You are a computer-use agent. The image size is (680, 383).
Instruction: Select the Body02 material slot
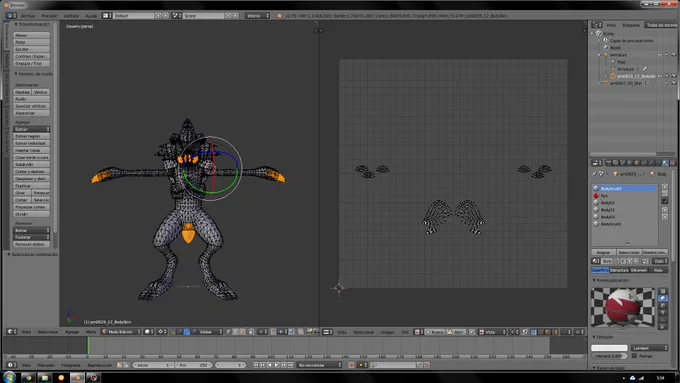pos(624,203)
